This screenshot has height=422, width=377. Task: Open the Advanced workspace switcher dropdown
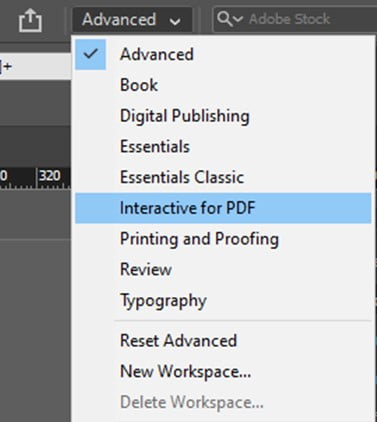[132, 20]
